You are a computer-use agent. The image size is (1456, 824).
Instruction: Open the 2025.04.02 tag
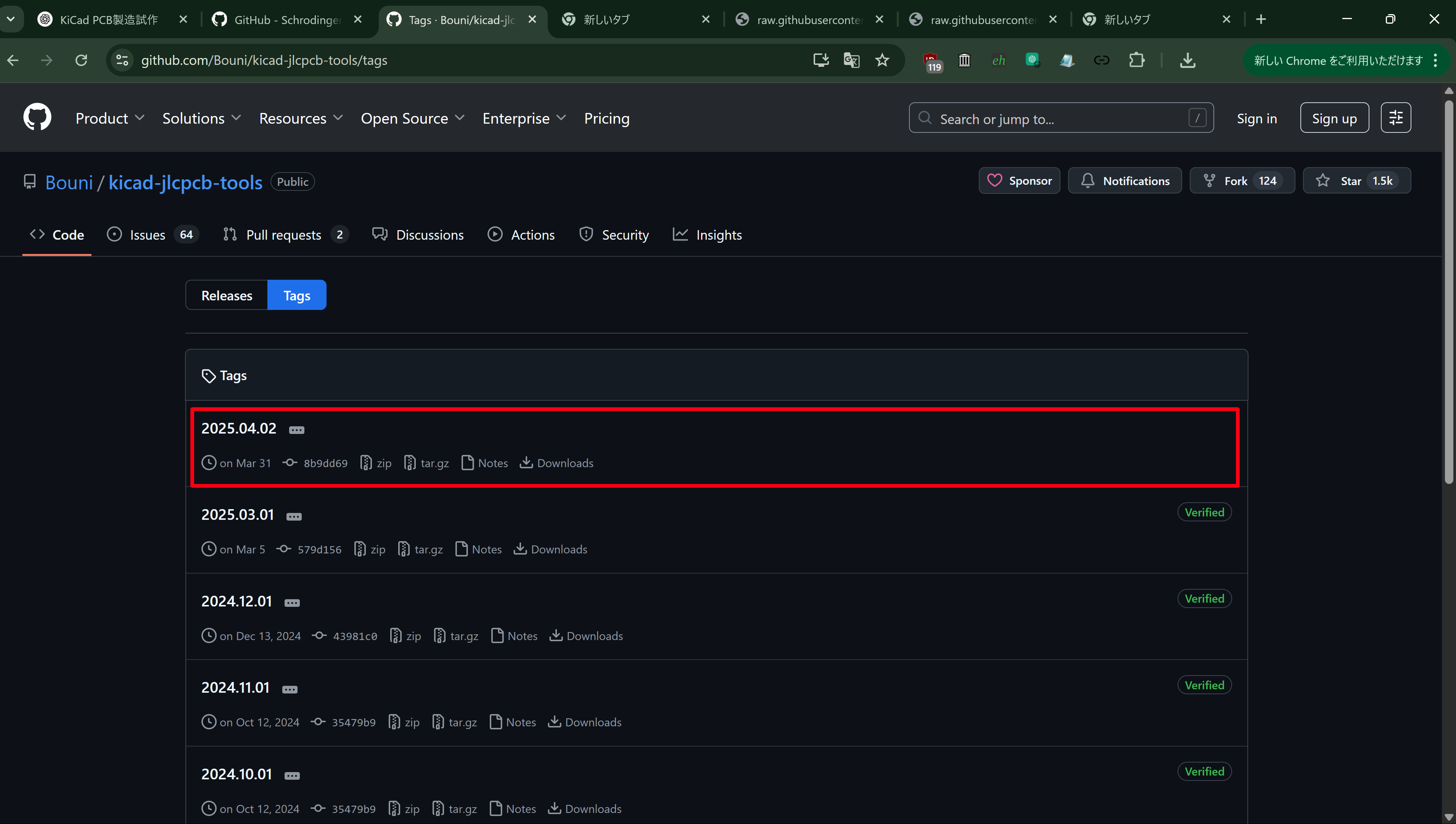pos(239,429)
